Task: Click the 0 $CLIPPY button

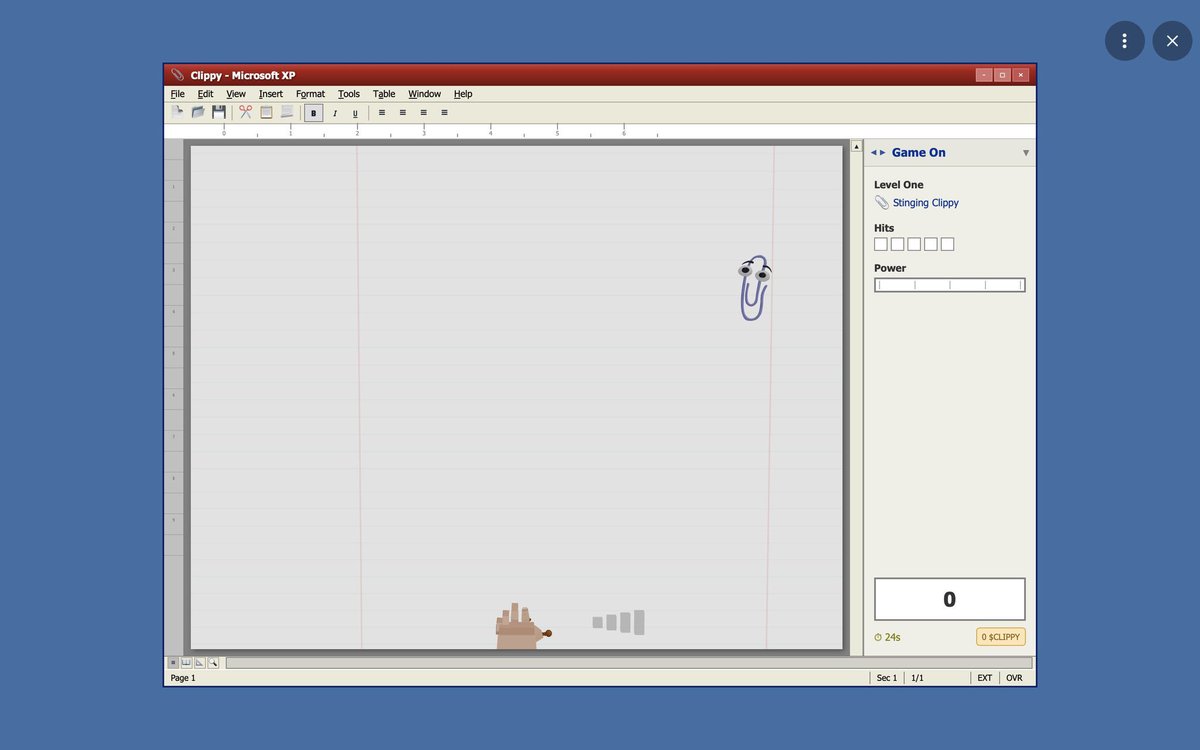Action: (x=1001, y=637)
